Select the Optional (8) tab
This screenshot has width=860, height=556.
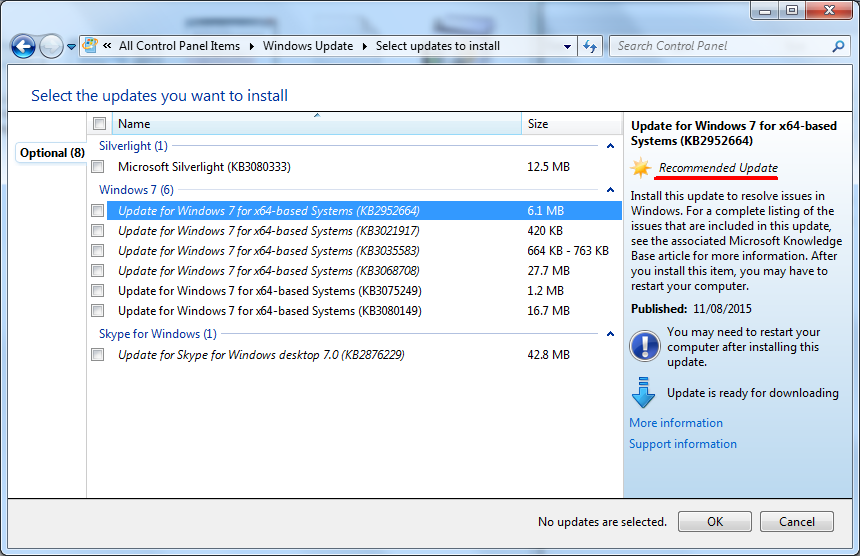(x=52, y=152)
